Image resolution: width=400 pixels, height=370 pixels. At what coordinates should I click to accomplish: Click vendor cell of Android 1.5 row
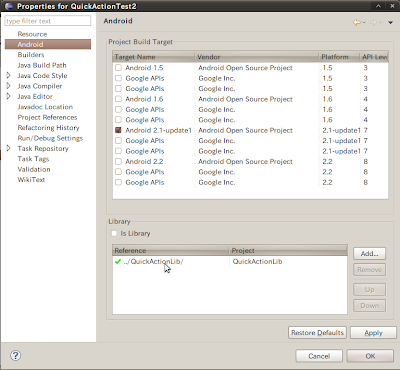click(x=245, y=68)
